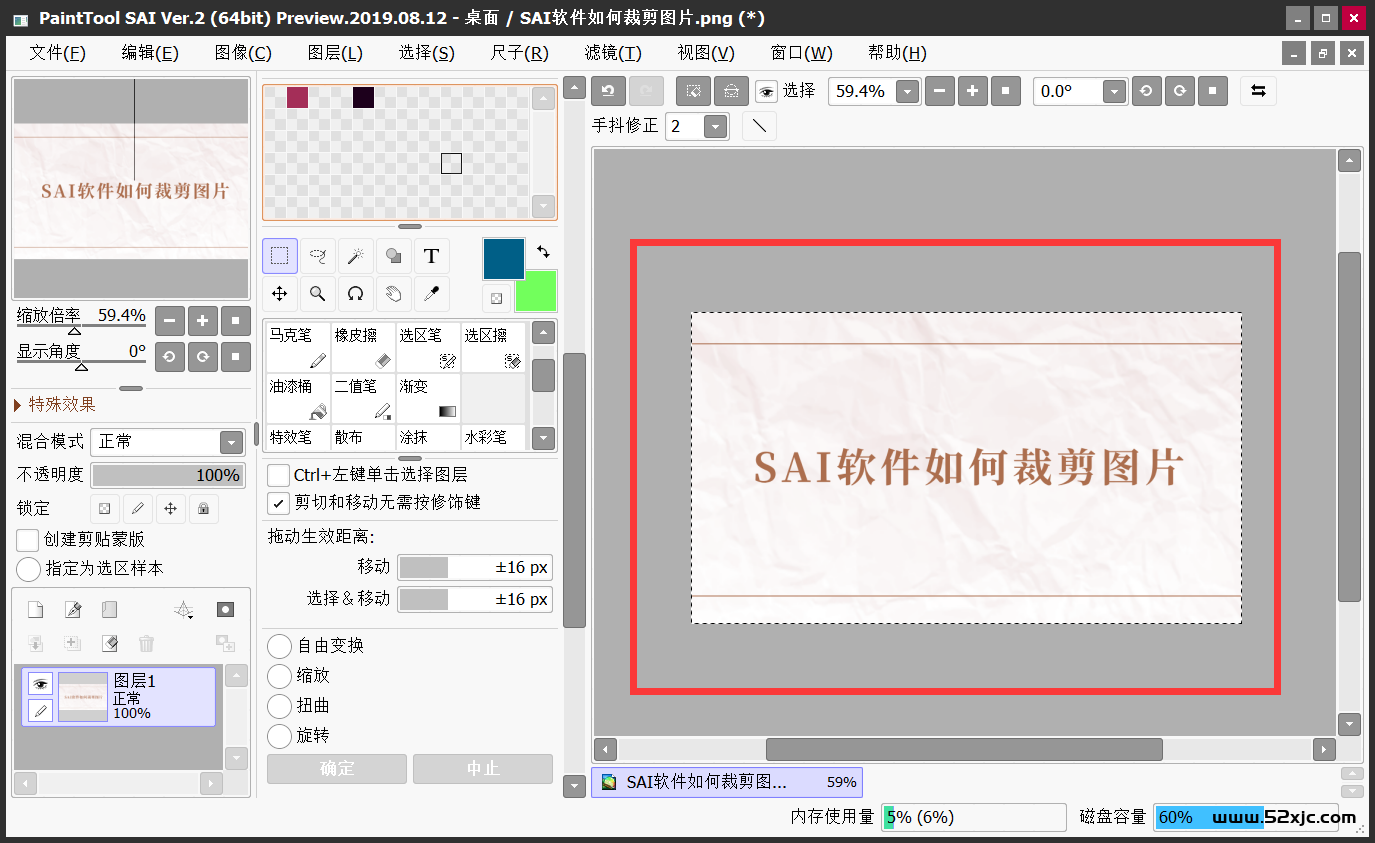Hide 图层1 using its eye icon
This screenshot has width=1375, height=843.
click(40, 684)
